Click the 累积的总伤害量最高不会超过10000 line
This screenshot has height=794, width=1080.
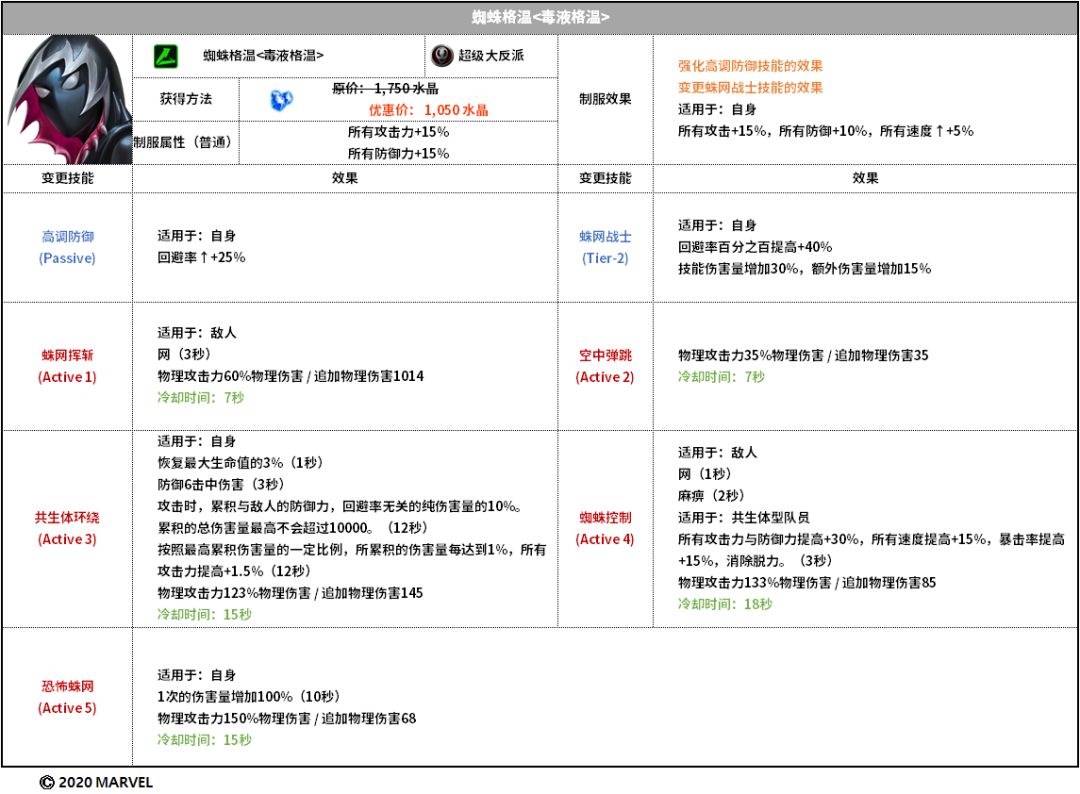click(x=293, y=528)
